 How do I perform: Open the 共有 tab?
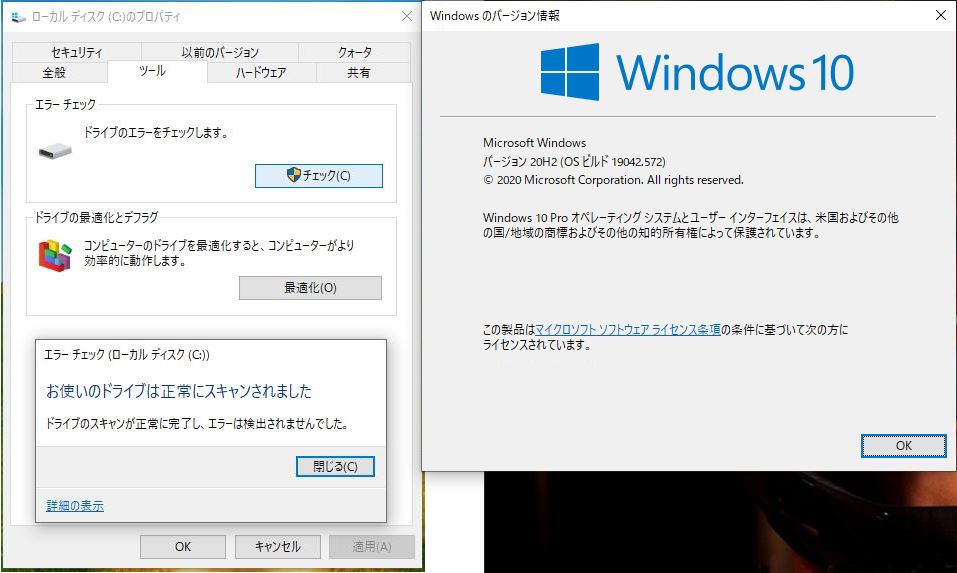pyautogui.click(x=358, y=73)
